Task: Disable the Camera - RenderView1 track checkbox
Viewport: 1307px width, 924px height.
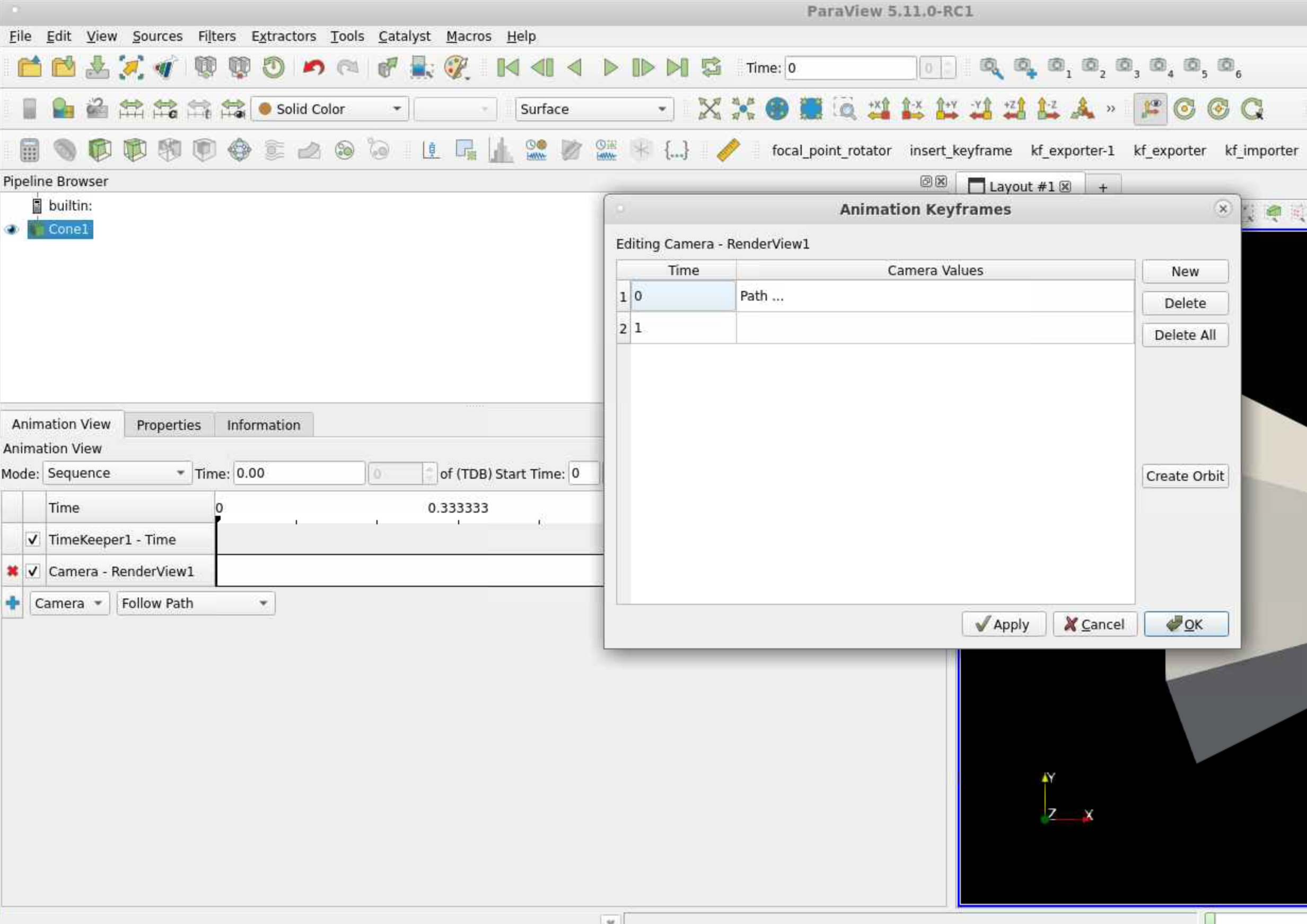Action: (33, 571)
